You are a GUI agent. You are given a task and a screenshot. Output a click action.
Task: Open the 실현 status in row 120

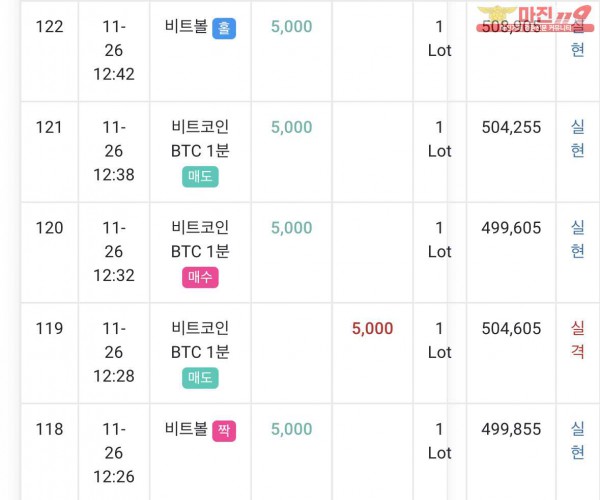[x=577, y=239]
